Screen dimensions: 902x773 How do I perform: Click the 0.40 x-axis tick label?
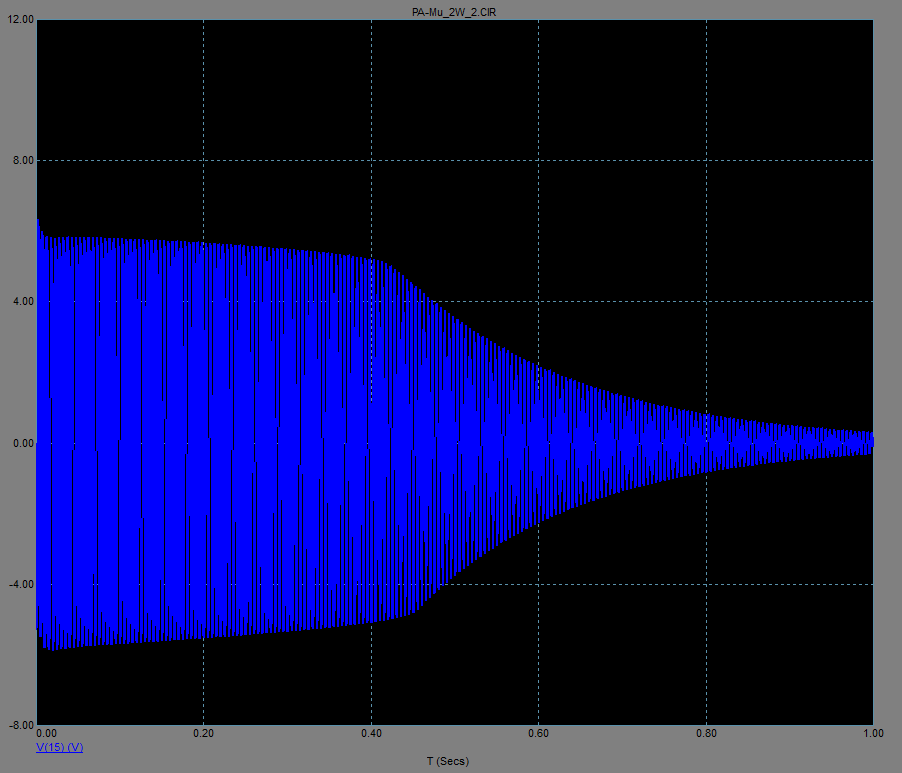pos(371,734)
